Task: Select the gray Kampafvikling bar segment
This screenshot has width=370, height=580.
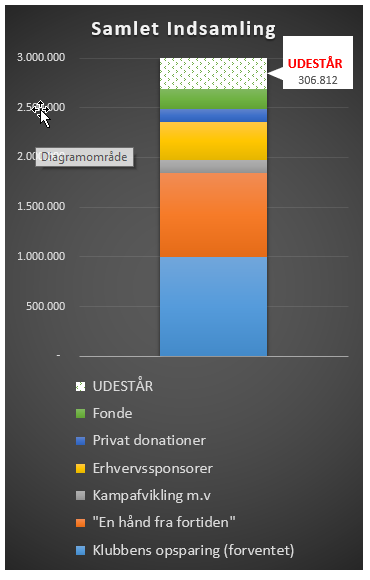Action: click(x=213, y=166)
